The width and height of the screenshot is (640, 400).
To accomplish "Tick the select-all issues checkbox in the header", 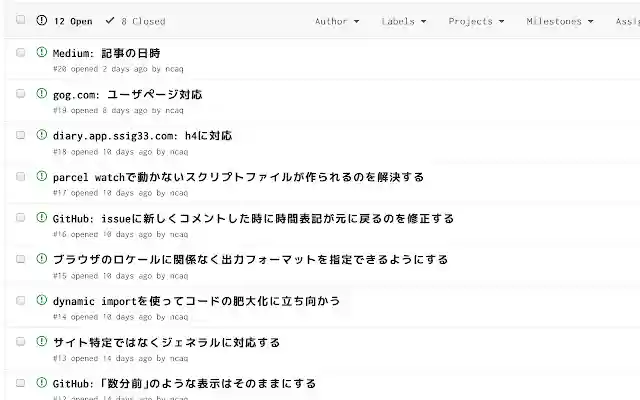I will 20,20.
